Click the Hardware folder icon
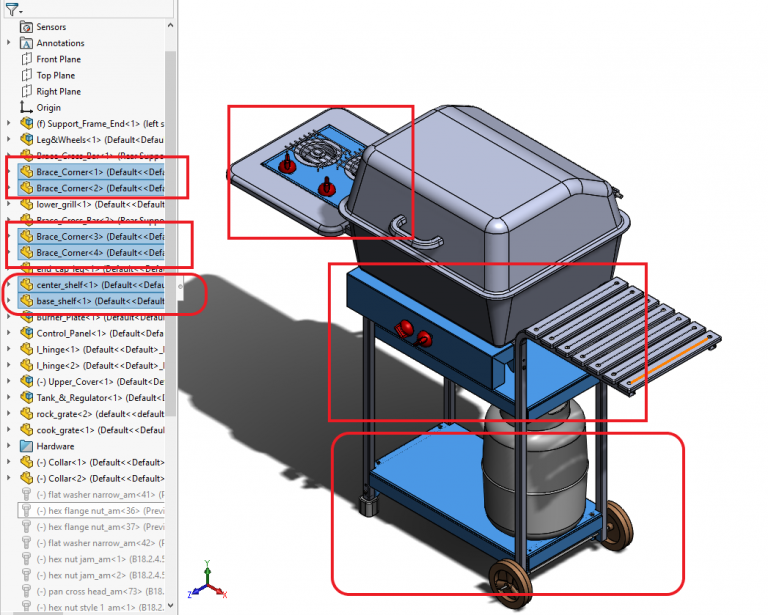 (27, 446)
